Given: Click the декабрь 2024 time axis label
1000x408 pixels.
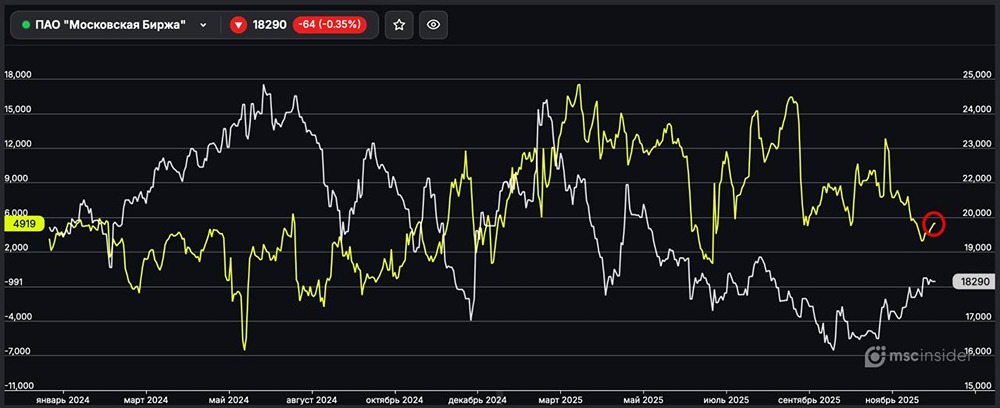Looking at the screenshot, I should tap(478, 400).
